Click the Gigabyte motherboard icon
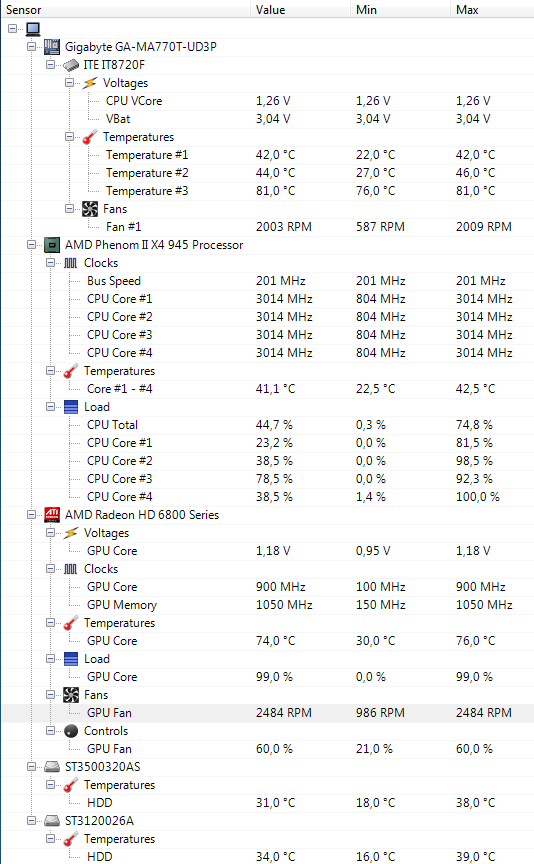 [x=52, y=47]
